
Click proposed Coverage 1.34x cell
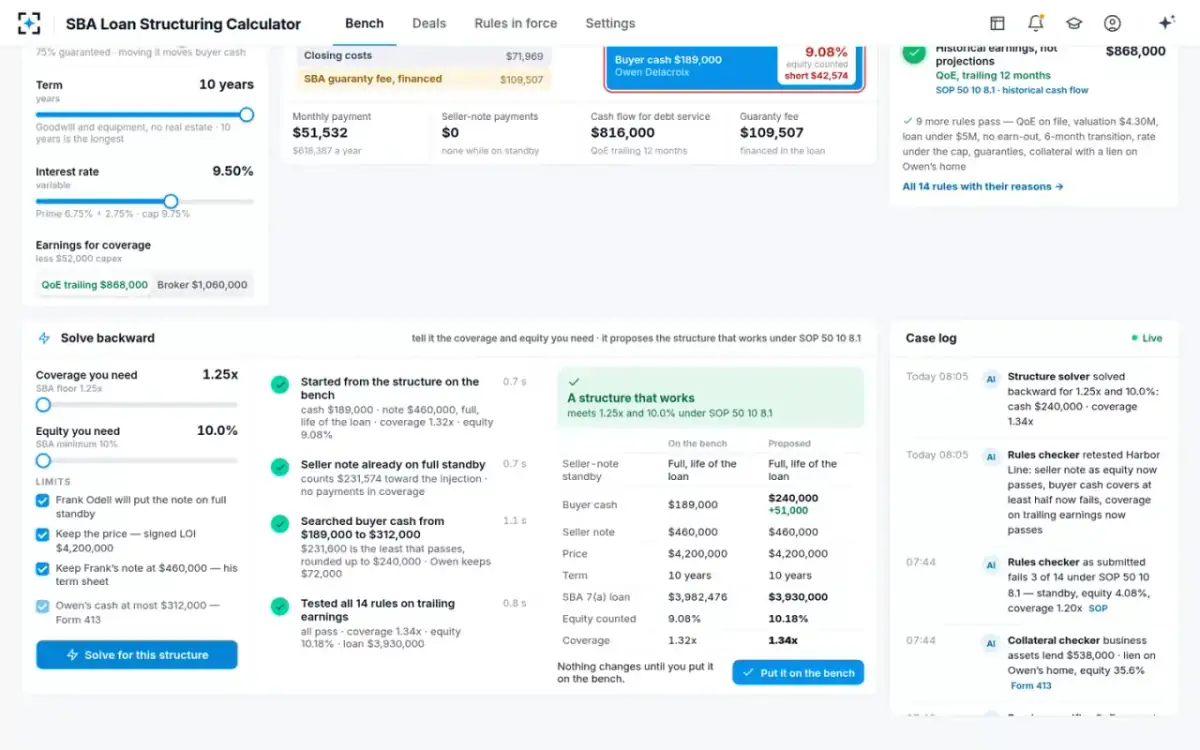782,641
